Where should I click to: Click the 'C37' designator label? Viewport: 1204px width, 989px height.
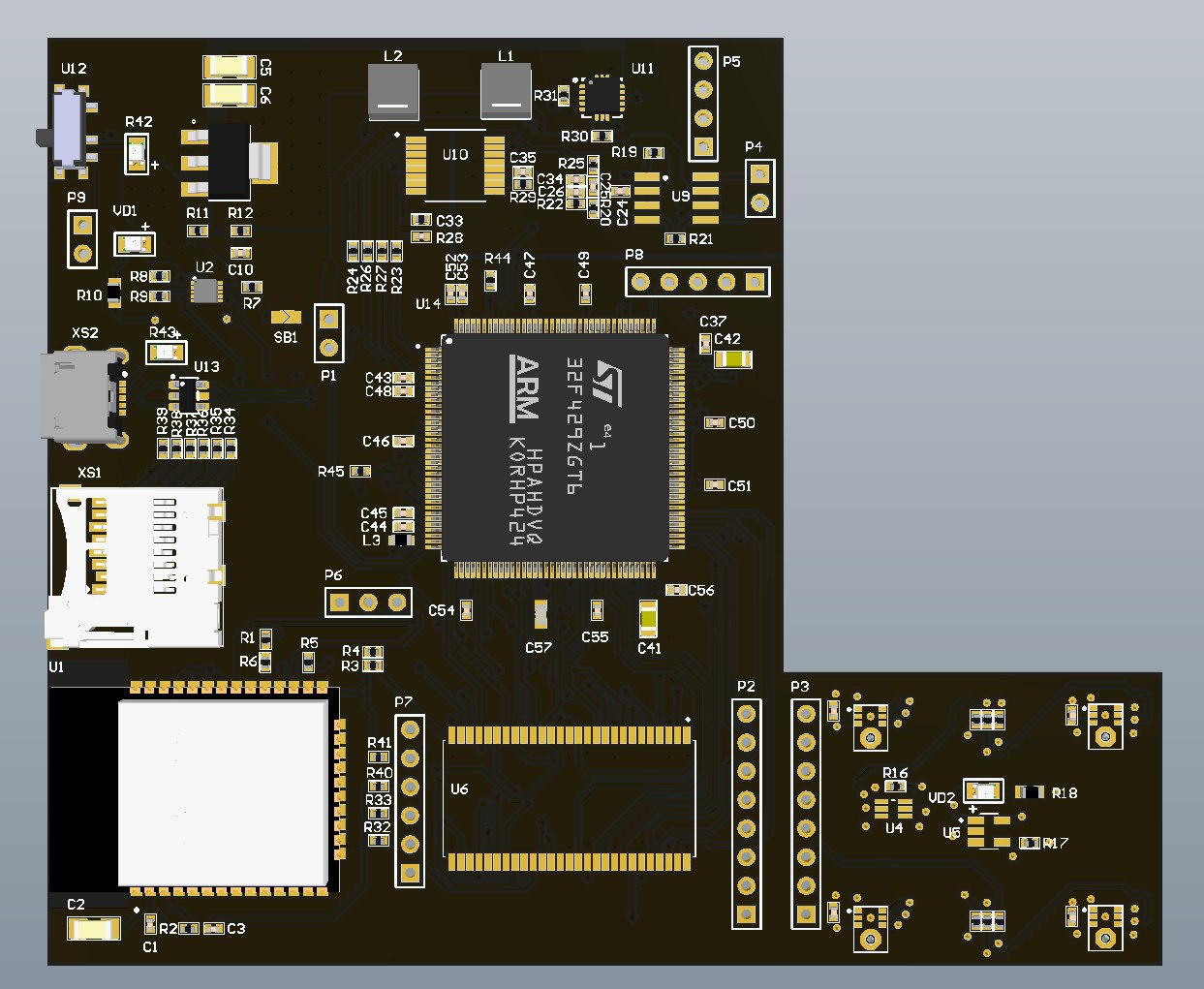[713, 322]
